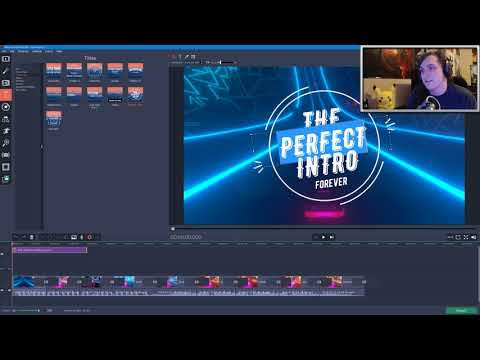Viewport: 480px width, 360px height.
Task: Open the Import media tab in sidebar
Action: click(6, 59)
